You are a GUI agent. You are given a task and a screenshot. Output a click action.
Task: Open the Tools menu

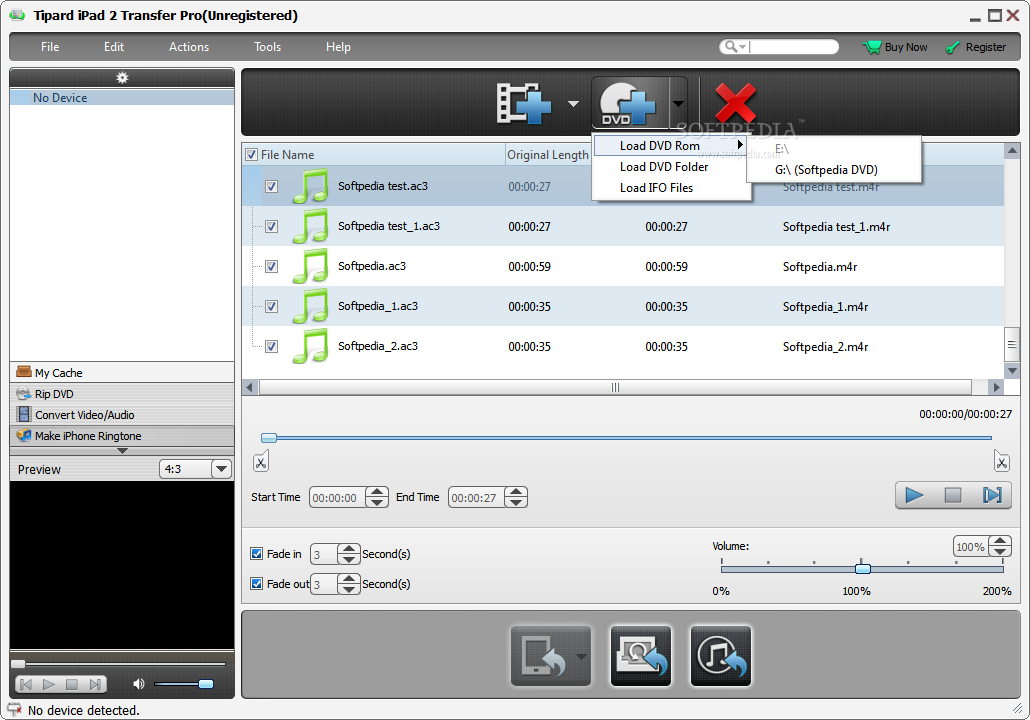[x=267, y=47]
